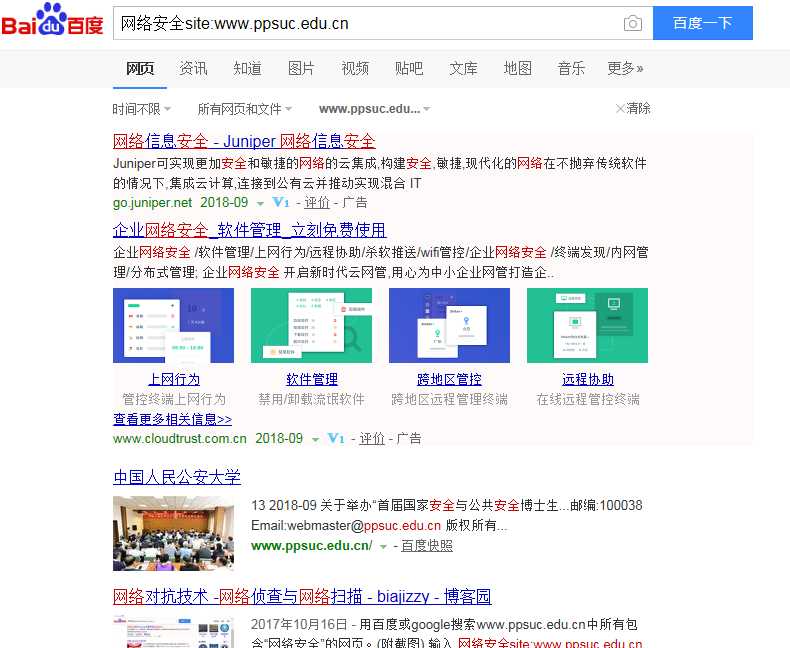
Task: Expand arrow next to go.juniper.net date
Action: [260, 204]
